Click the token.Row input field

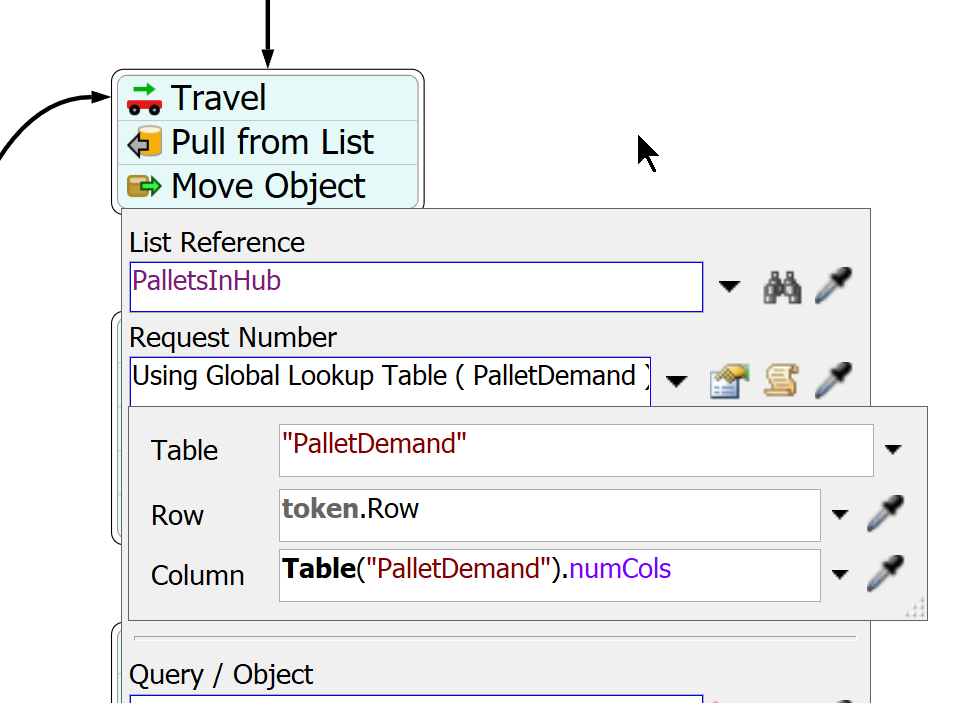pyautogui.click(x=549, y=514)
